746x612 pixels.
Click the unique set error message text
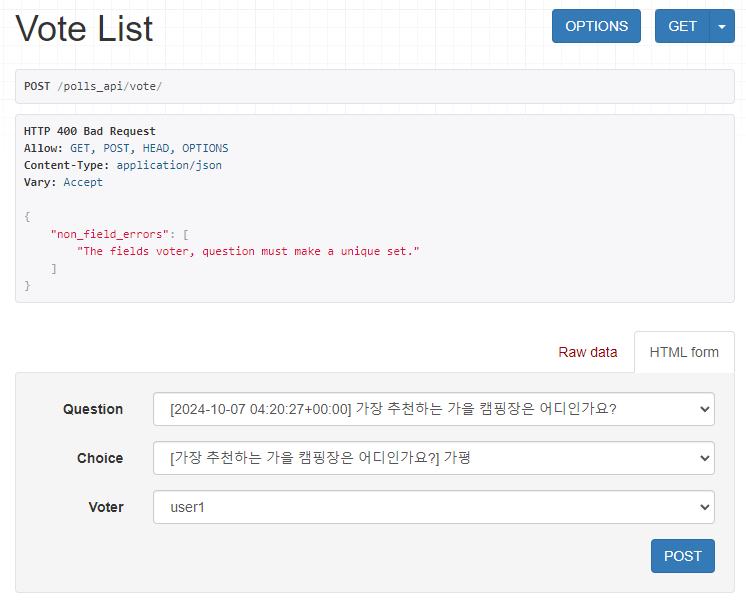tap(248, 251)
